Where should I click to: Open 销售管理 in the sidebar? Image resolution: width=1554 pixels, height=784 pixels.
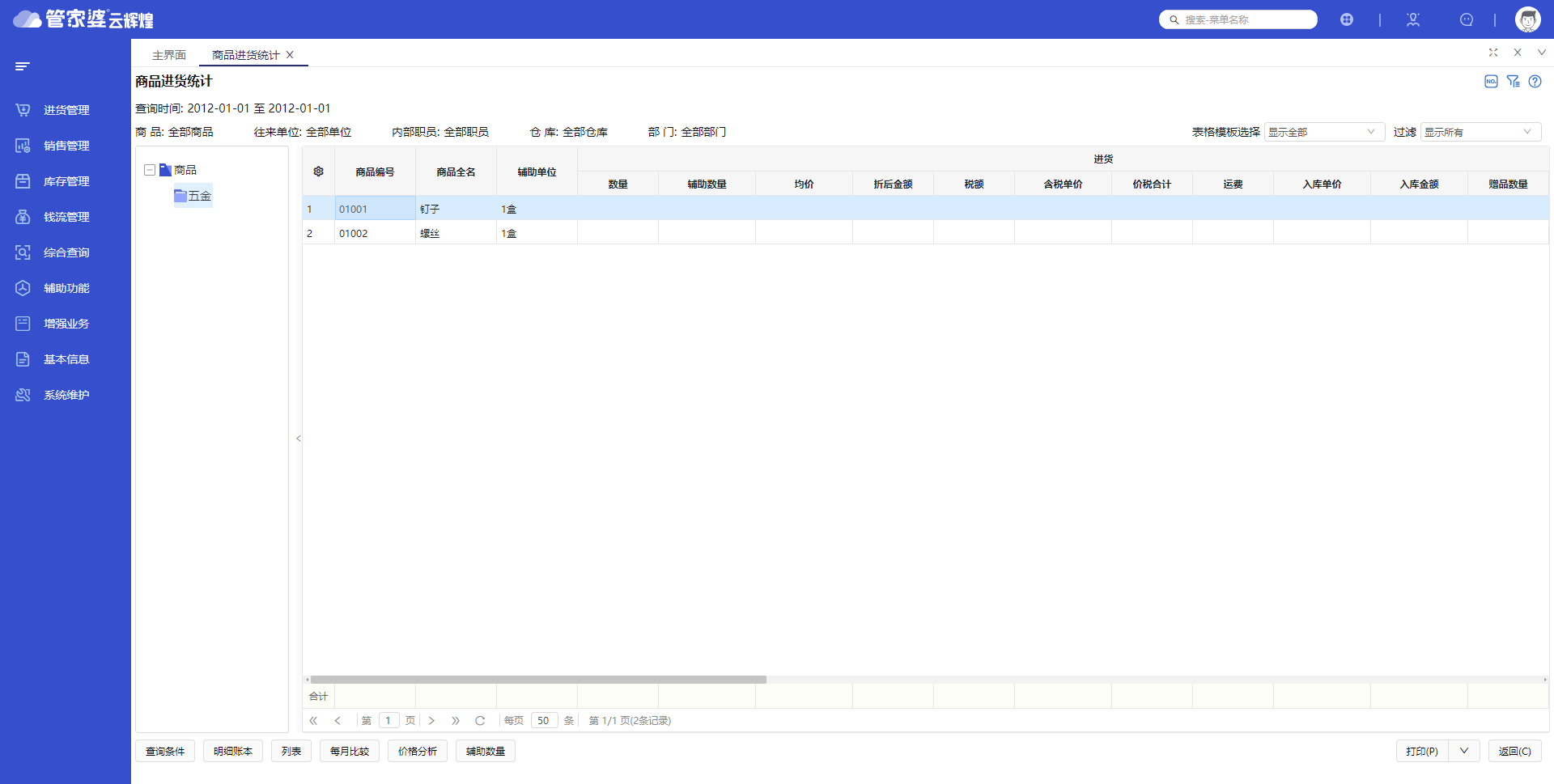click(66, 146)
